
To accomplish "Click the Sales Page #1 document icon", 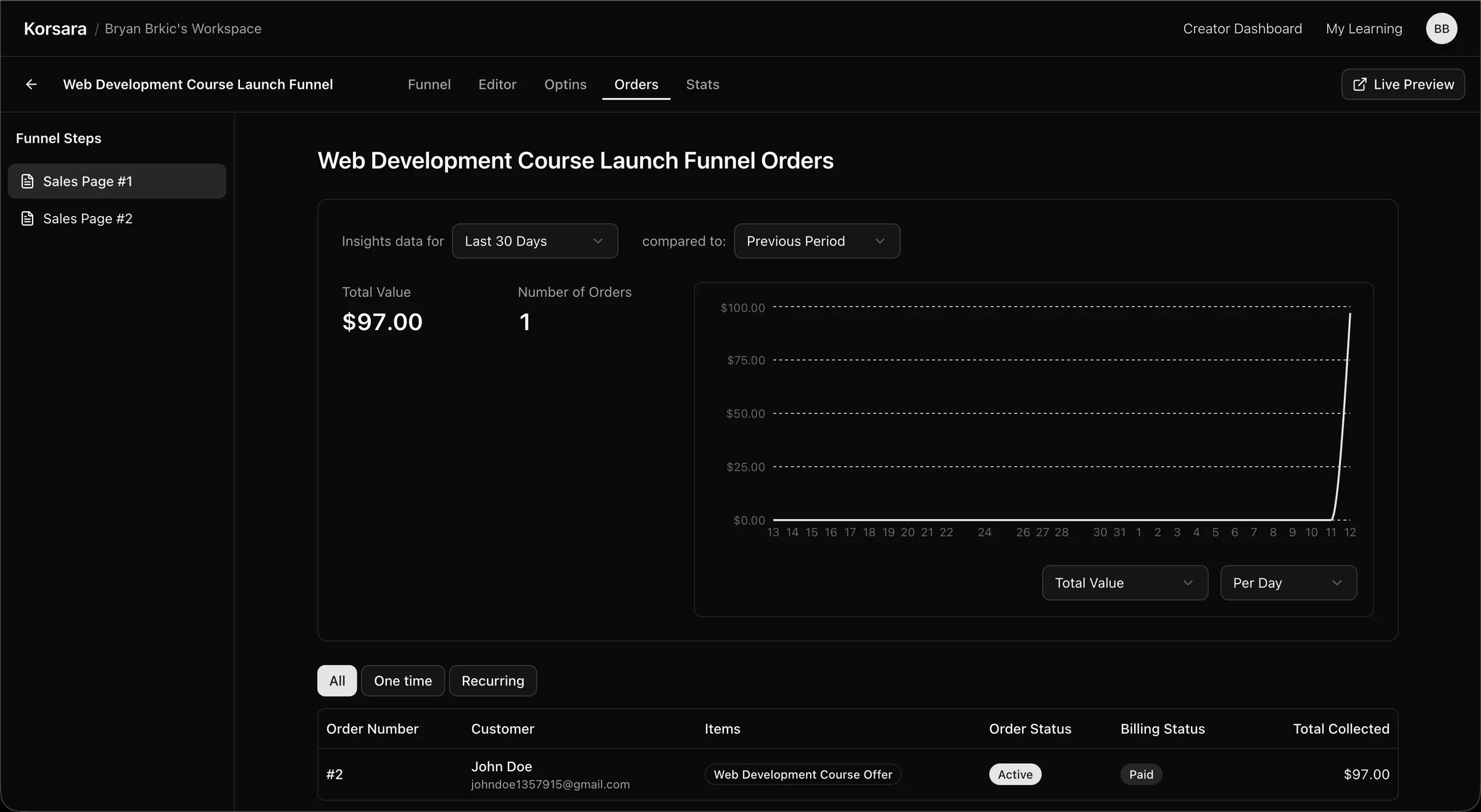I will (27, 181).
